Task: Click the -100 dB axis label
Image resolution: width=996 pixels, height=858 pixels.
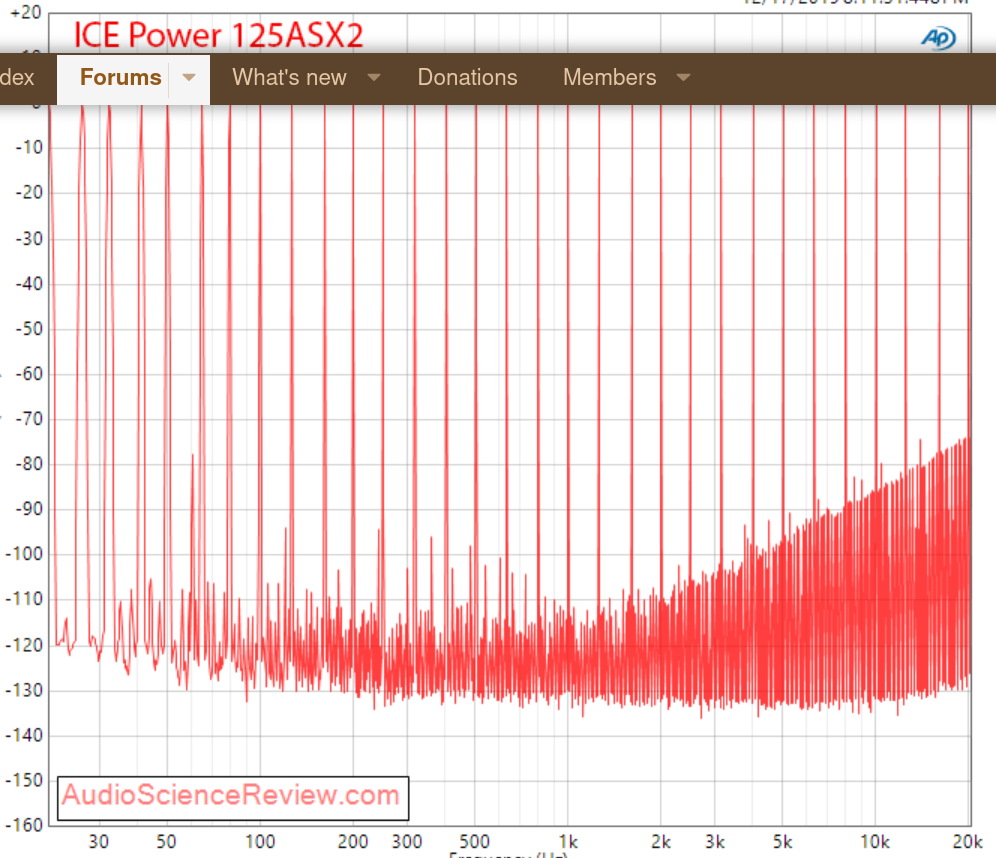Action: 24,554
